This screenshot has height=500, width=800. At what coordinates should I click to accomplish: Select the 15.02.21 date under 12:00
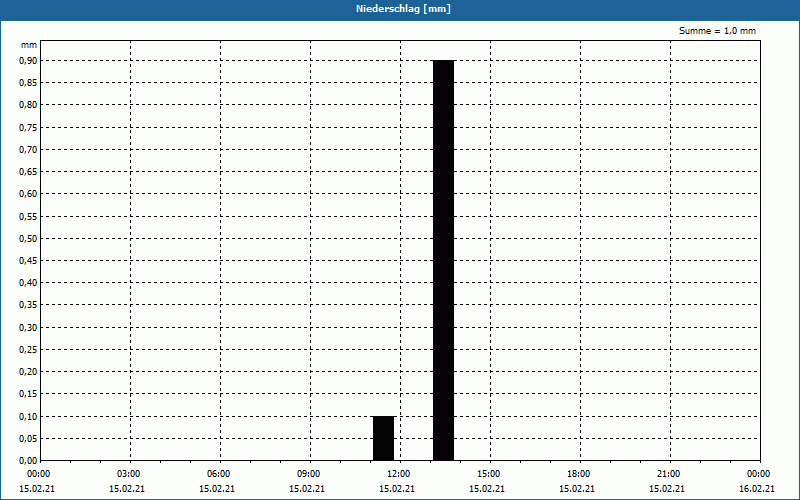(x=397, y=489)
